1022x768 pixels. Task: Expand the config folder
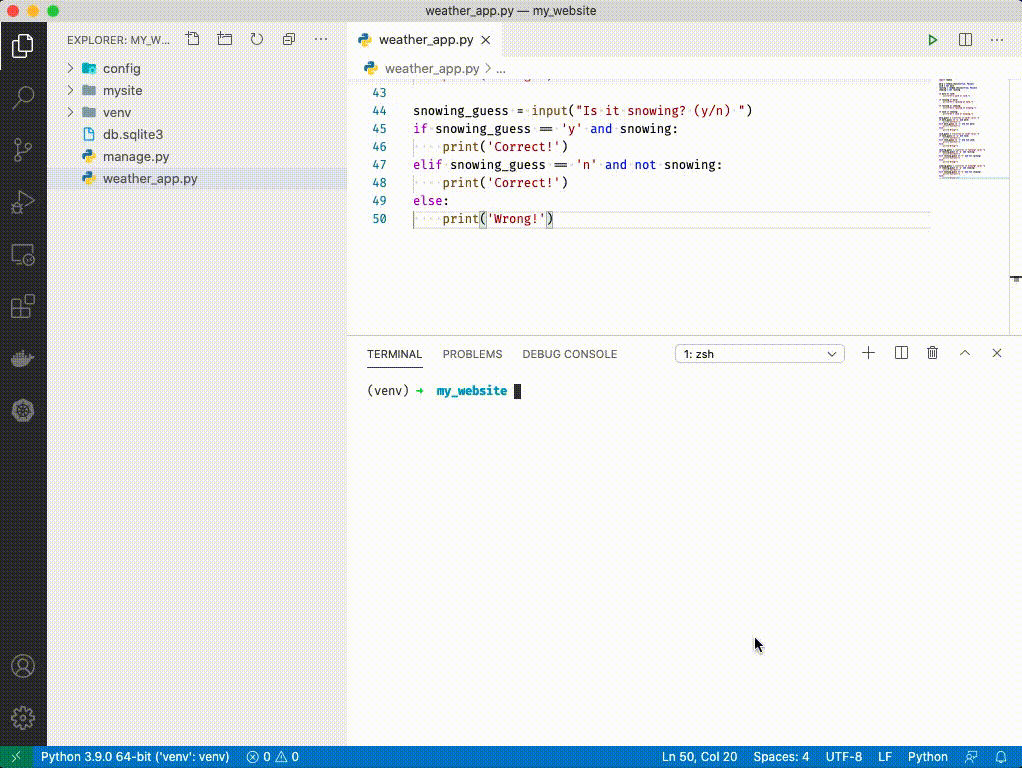121,69
